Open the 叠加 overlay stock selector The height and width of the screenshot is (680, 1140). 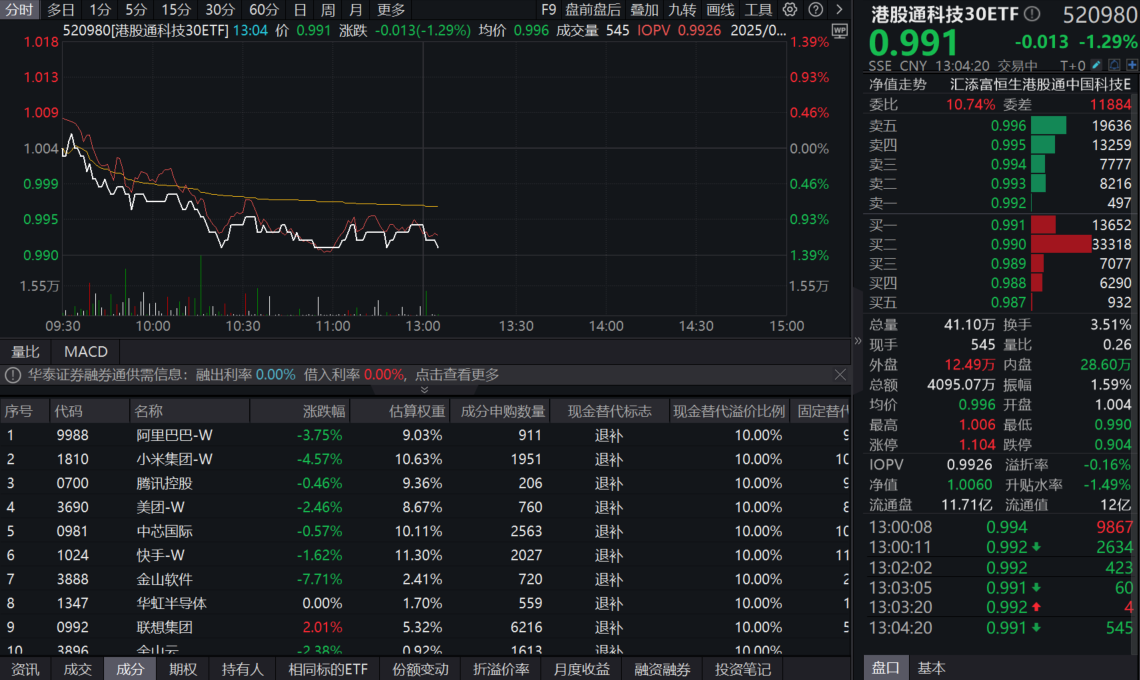click(x=645, y=10)
